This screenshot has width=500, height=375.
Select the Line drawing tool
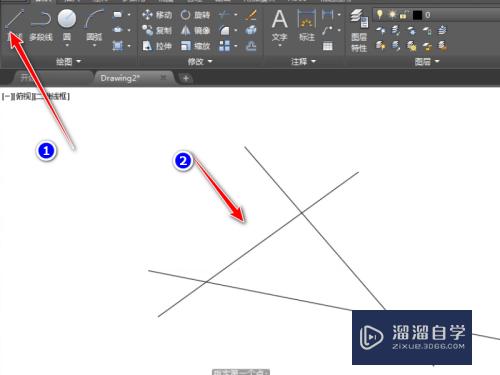tap(14, 24)
